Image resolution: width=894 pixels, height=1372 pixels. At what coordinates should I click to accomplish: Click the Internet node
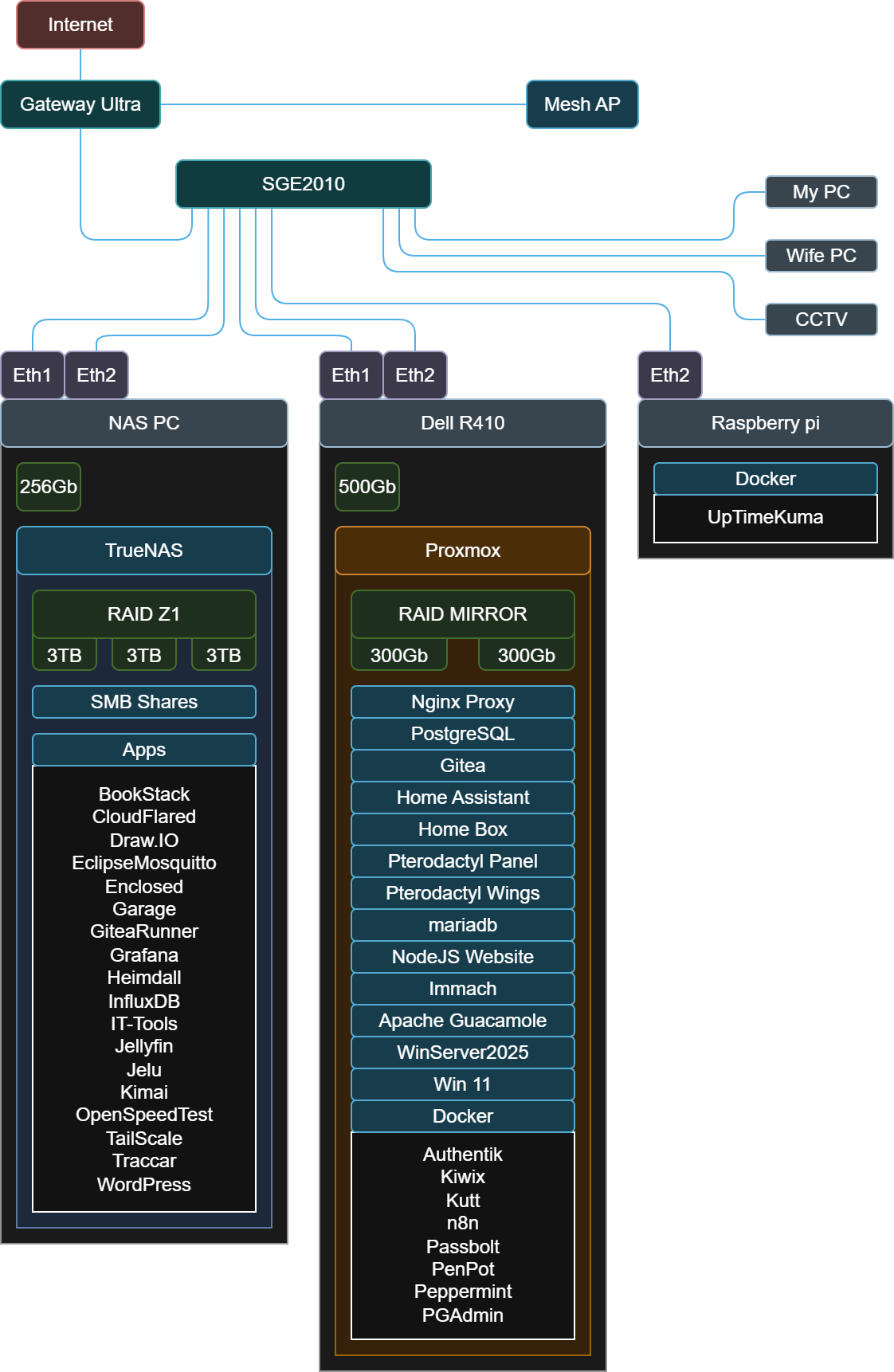80,25
